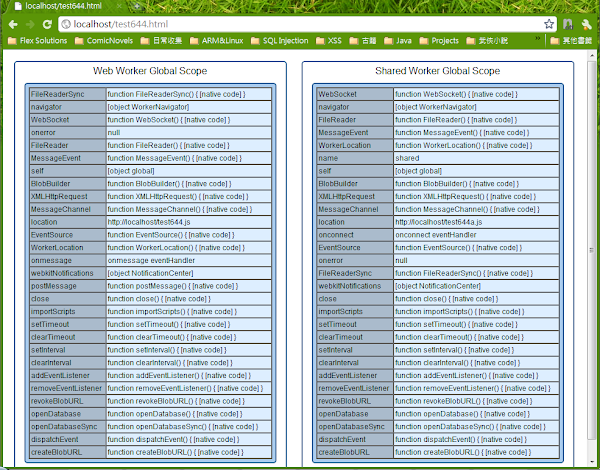Click WorkerLocation in the Shared Worker table
The image size is (600, 470).
point(355,145)
